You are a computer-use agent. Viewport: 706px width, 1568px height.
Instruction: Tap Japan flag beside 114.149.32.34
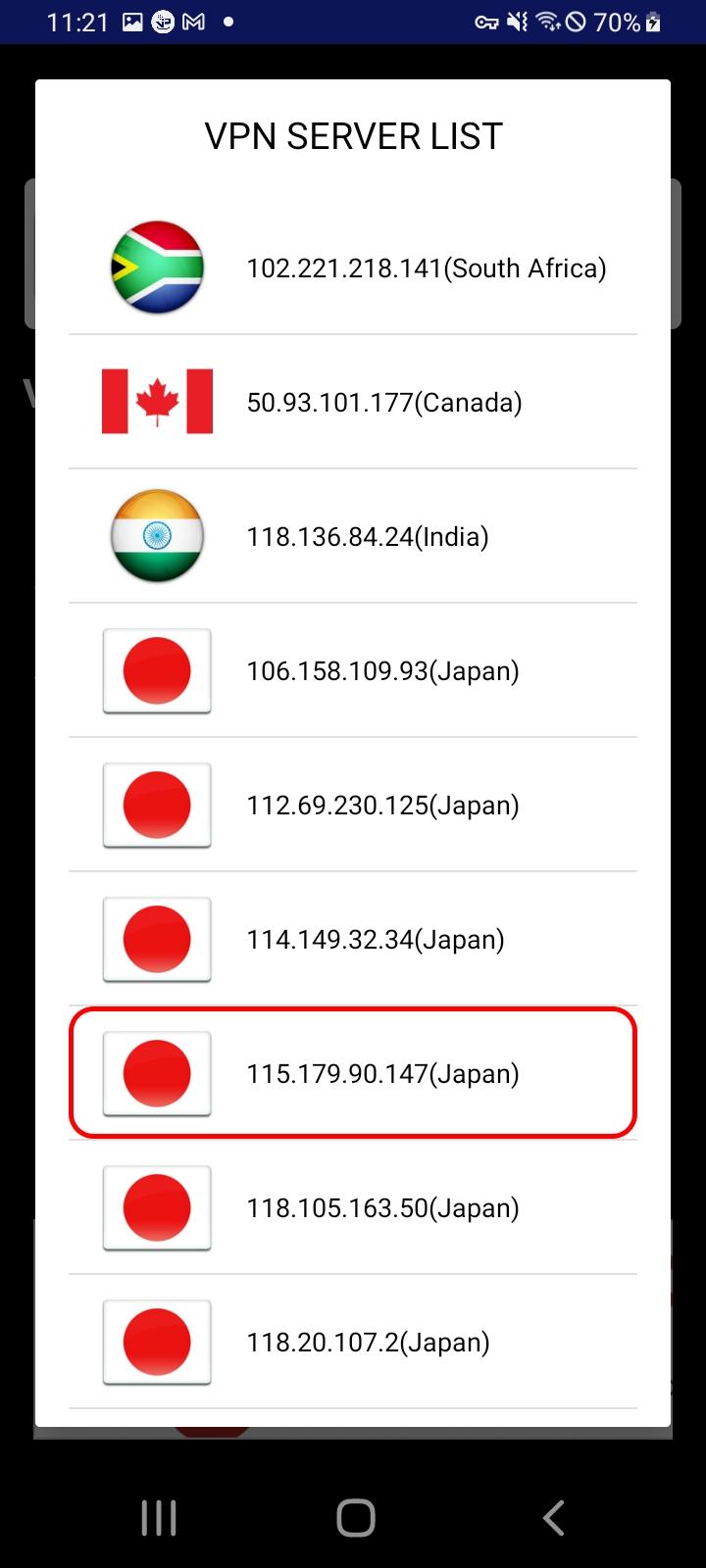(x=157, y=939)
